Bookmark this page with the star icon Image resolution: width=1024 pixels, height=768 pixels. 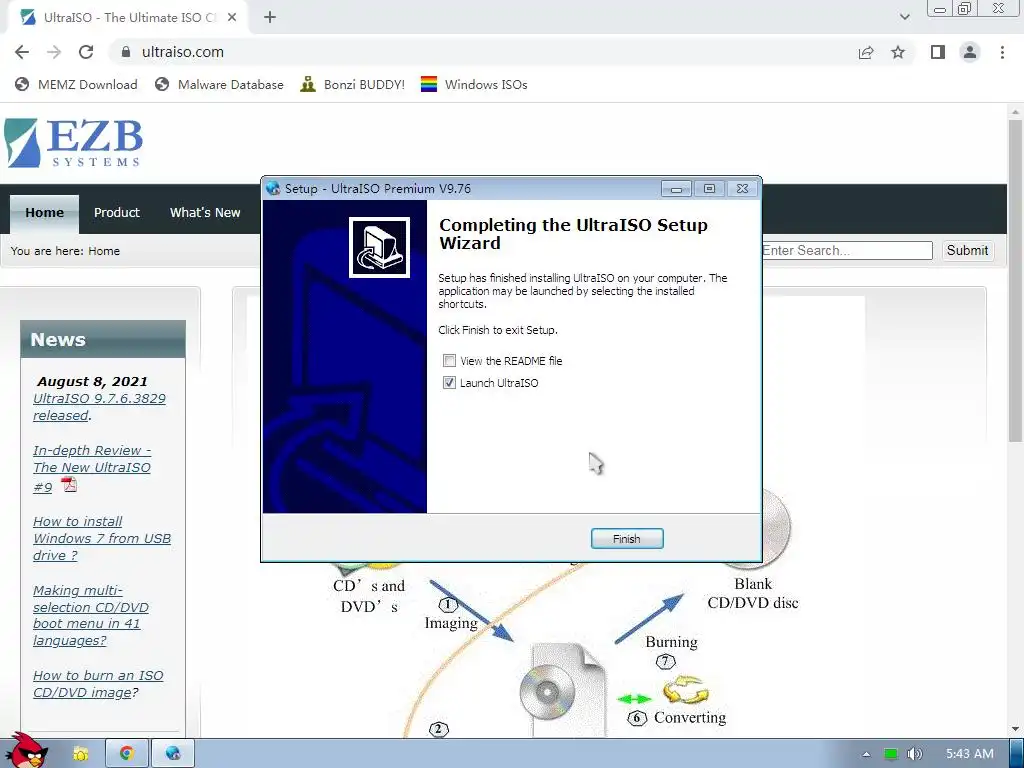pyautogui.click(x=898, y=52)
